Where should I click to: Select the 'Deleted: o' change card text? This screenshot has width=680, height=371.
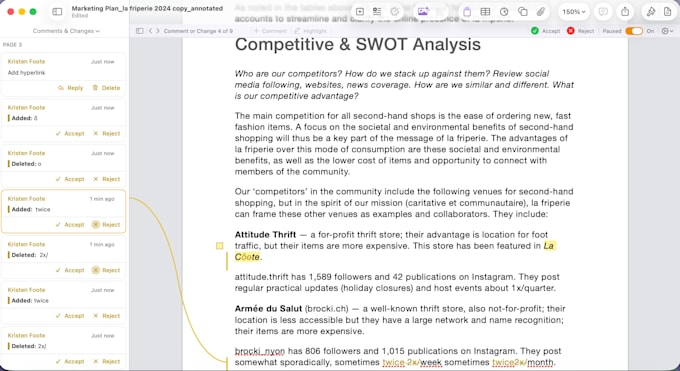pos(26,164)
